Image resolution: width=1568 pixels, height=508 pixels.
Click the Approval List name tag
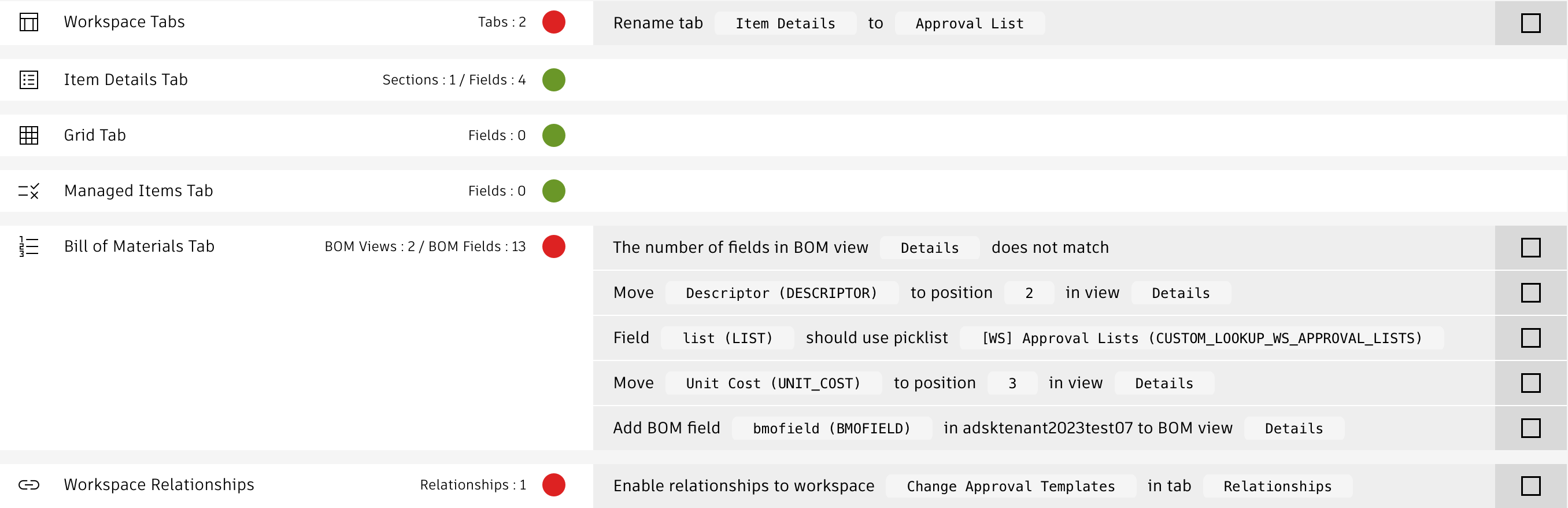click(969, 24)
